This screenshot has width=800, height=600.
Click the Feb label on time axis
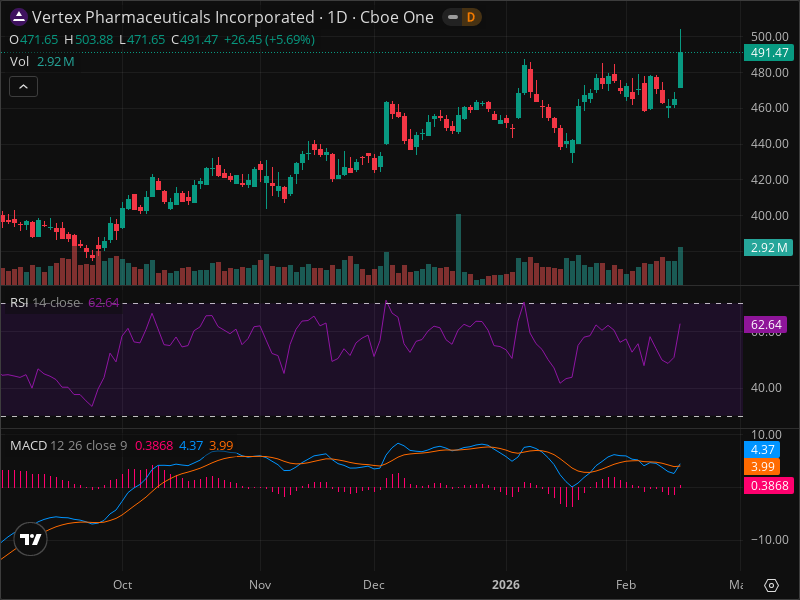(x=626, y=585)
